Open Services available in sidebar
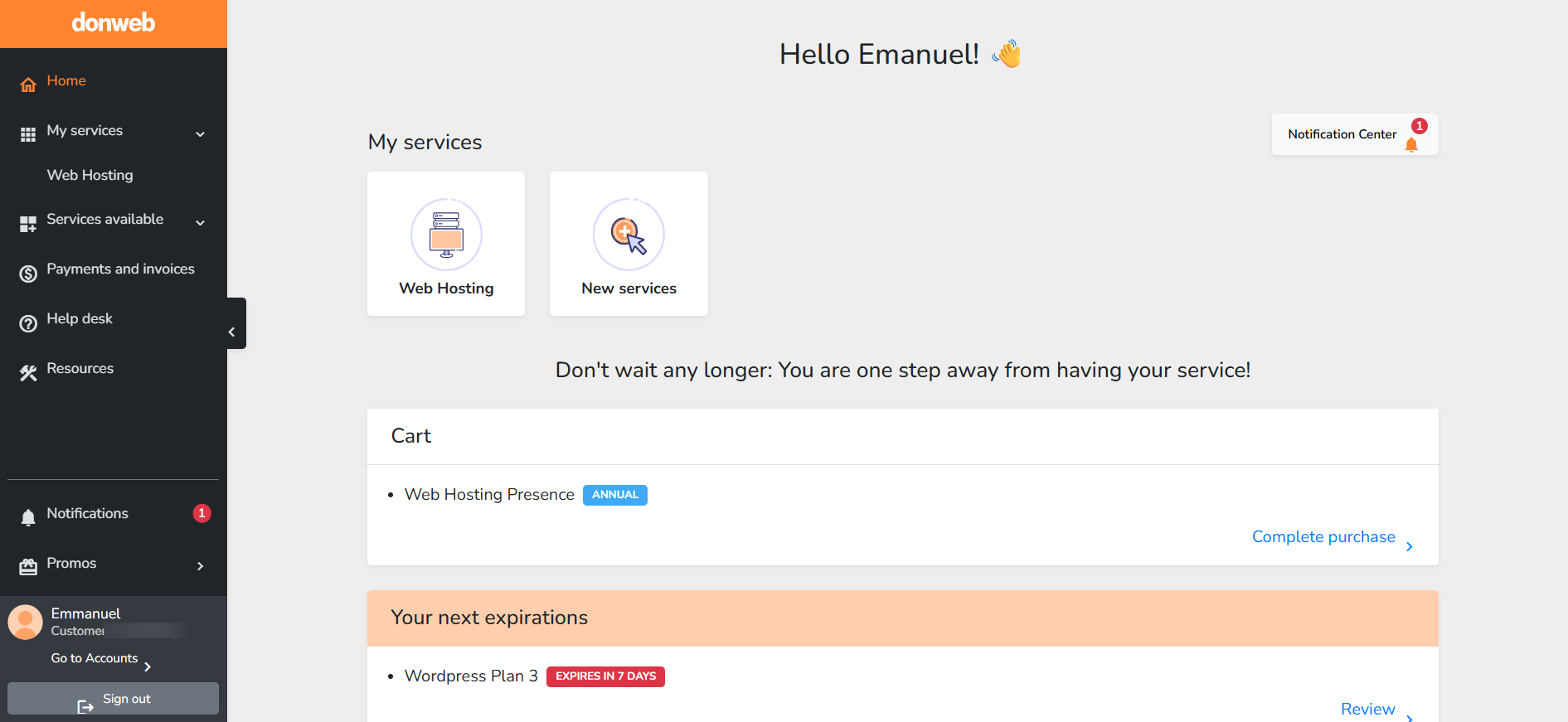Screen dimensions: 1568x722 tap(105, 219)
